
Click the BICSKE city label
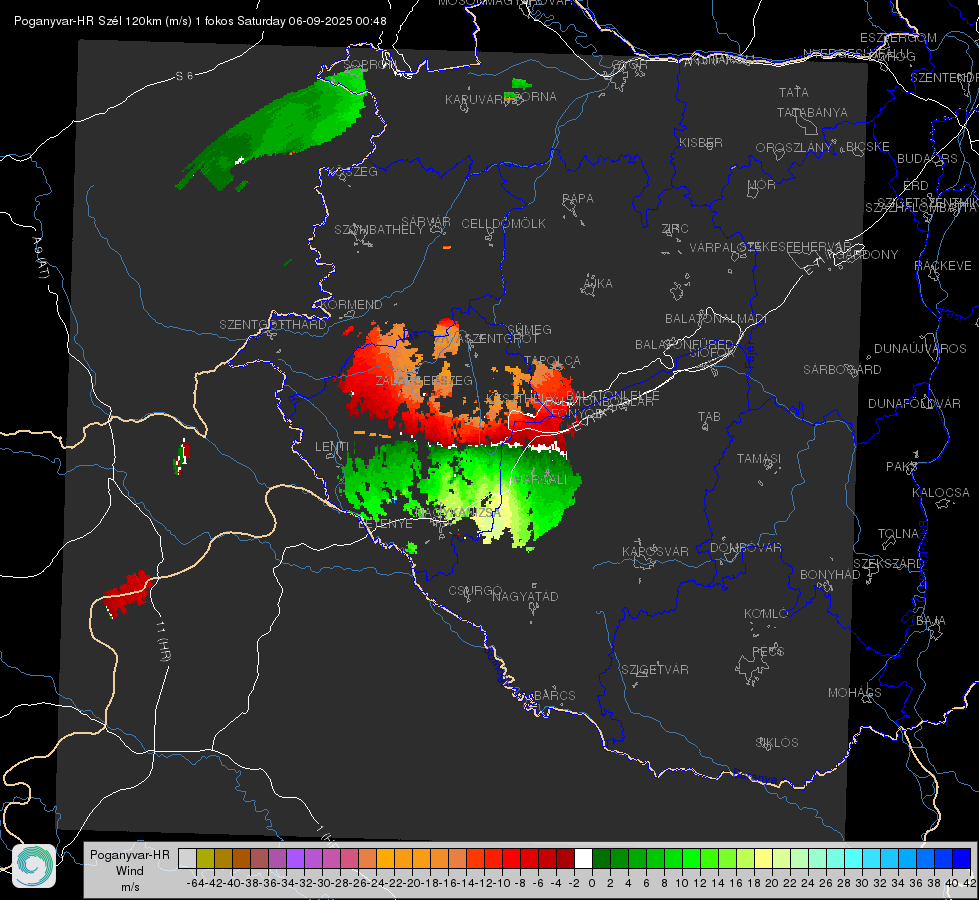pos(868,147)
